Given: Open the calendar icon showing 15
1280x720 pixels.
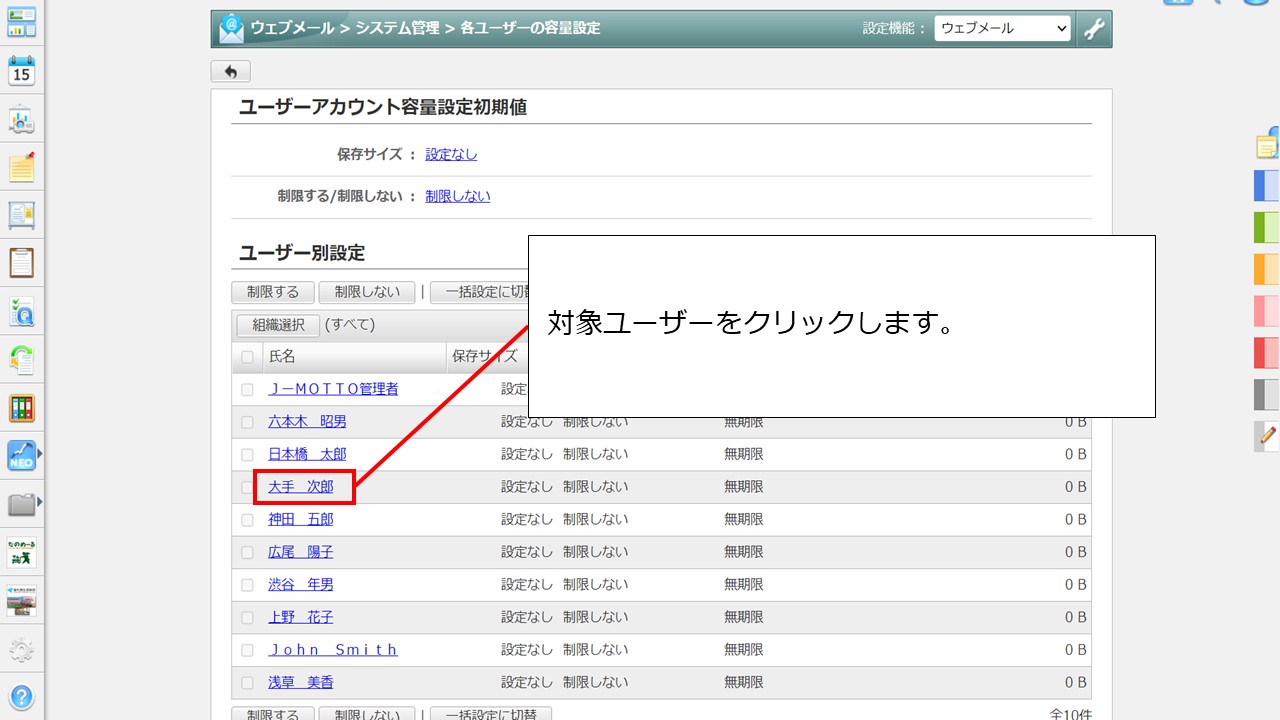Looking at the screenshot, I should click(x=21, y=71).
